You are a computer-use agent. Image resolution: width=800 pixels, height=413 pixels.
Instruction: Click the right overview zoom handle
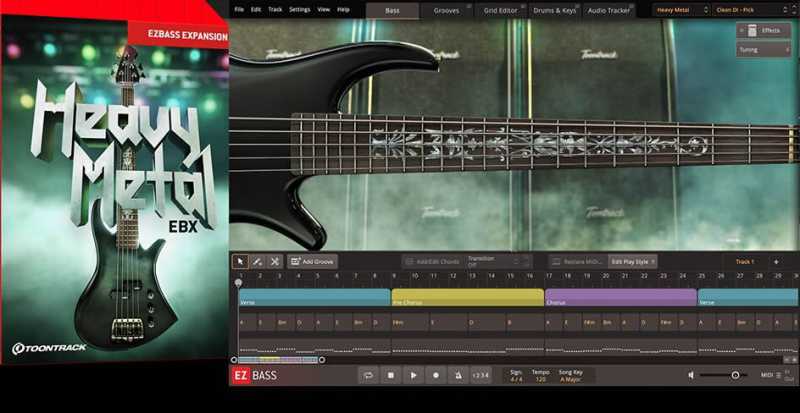click(x=322, y=360)
